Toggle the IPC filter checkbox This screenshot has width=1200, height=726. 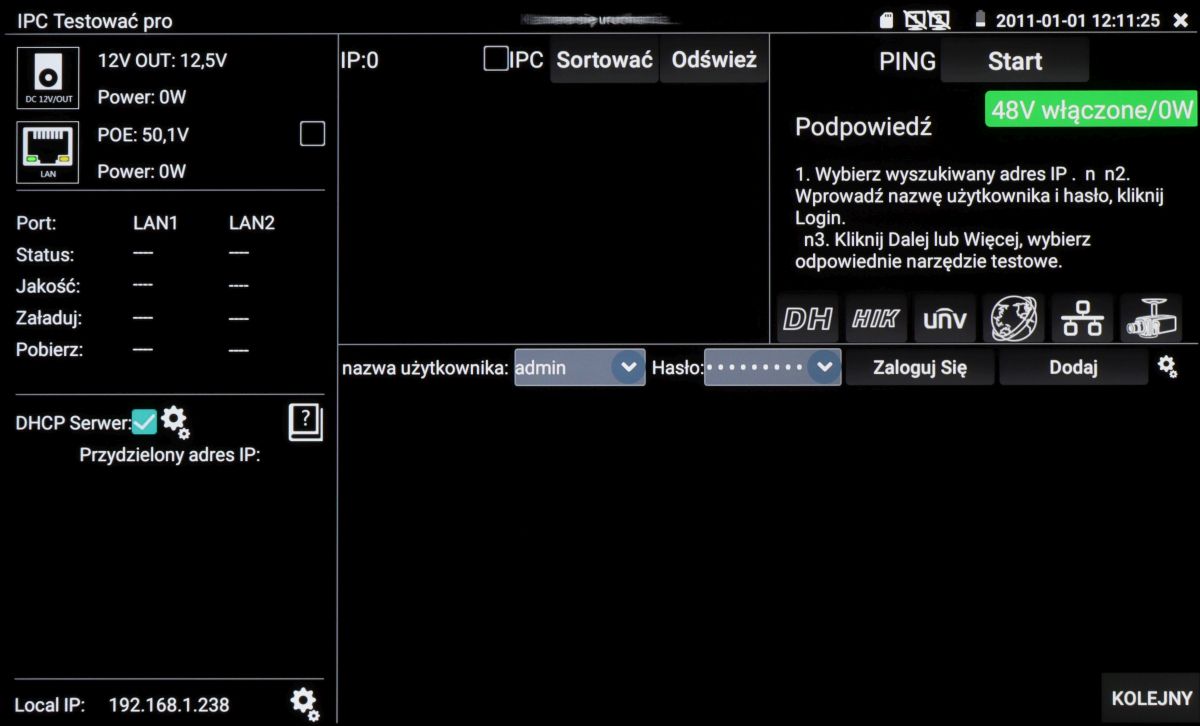point(495,59)
